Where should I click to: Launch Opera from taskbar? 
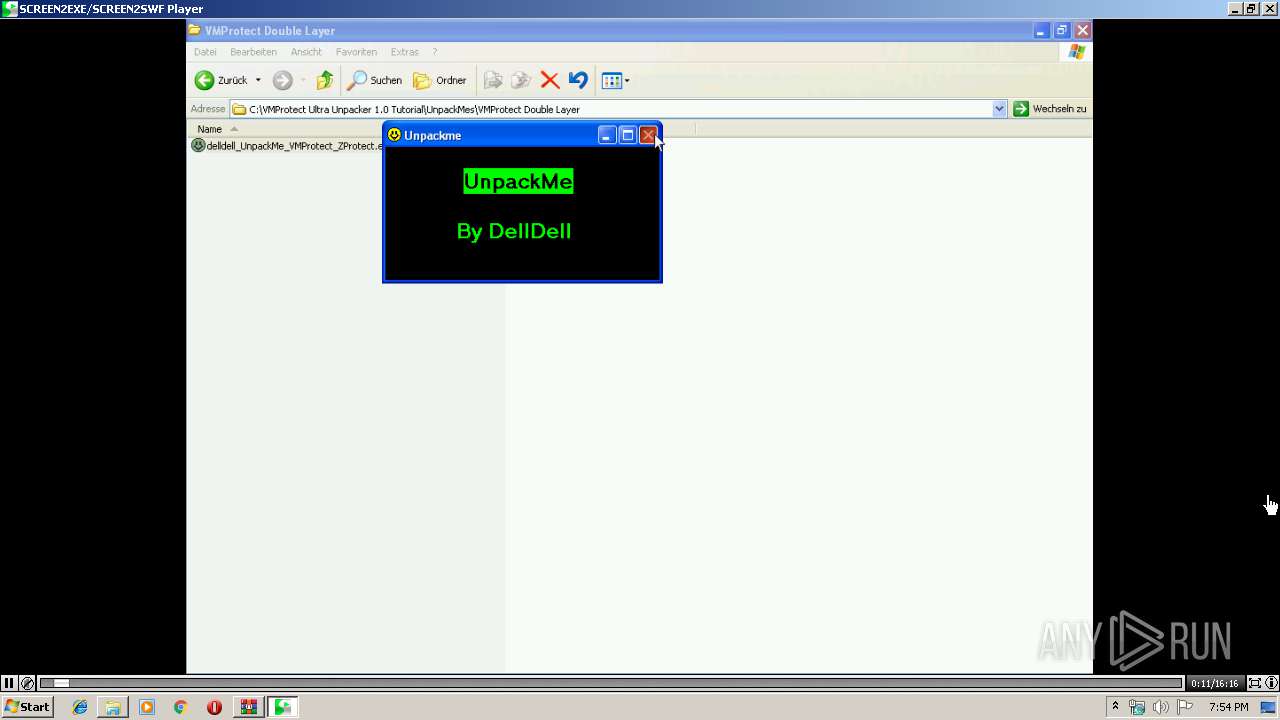pos(214,707)
